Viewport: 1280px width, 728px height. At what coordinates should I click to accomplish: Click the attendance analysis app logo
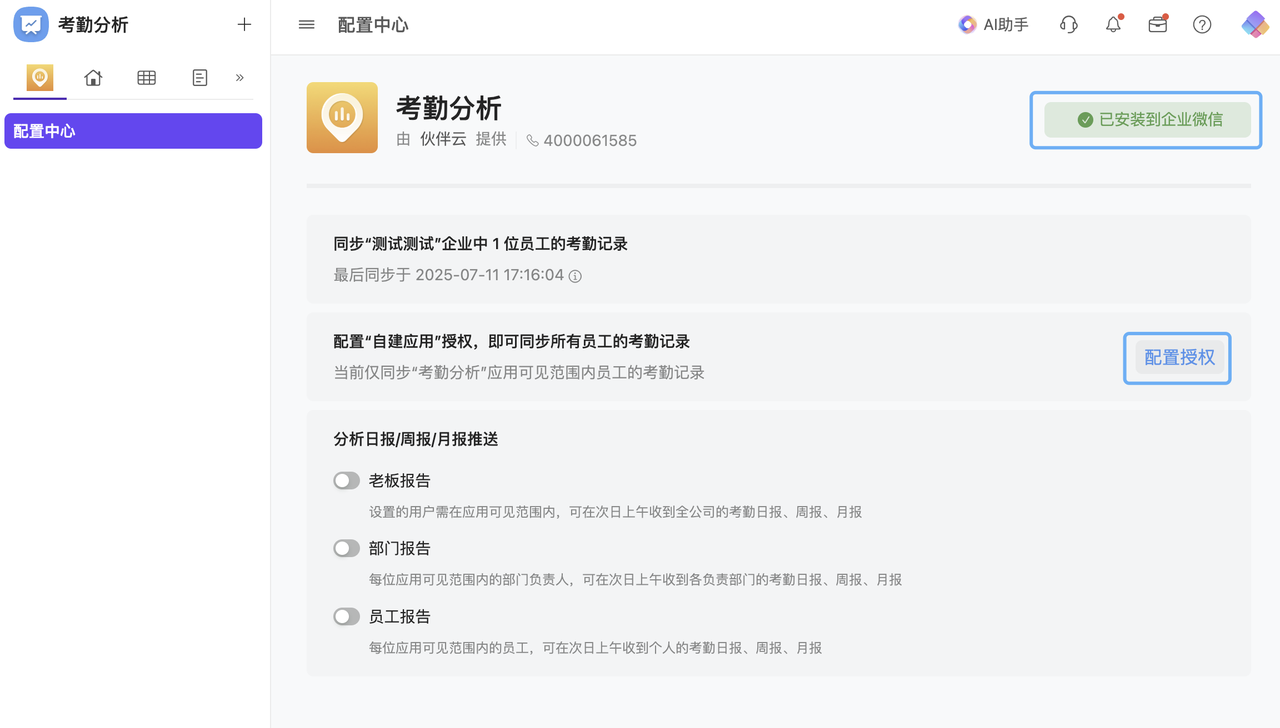tap(31, 25)
